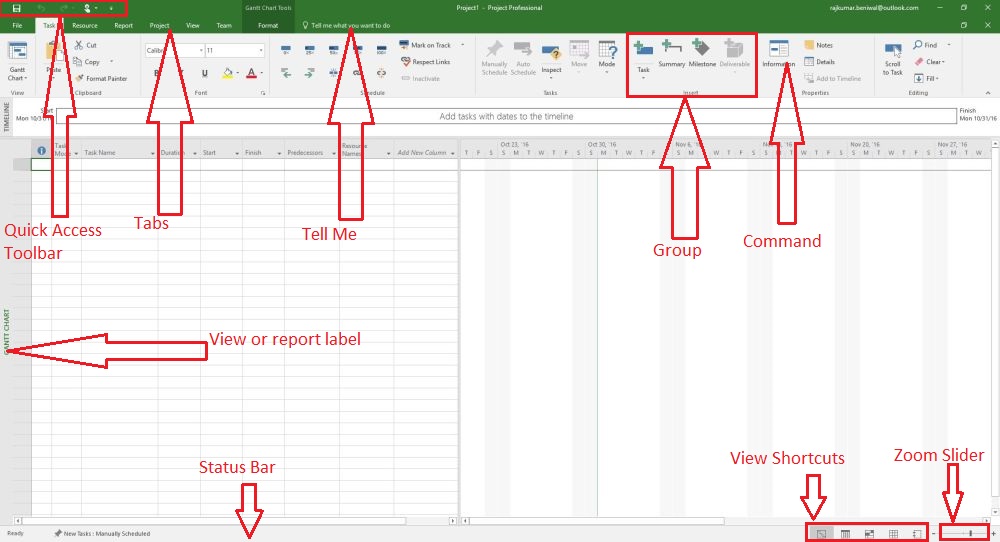Collapse the ribbon with the caret
This screenshot has height=542, width=1000.
[x=988, y=93]
